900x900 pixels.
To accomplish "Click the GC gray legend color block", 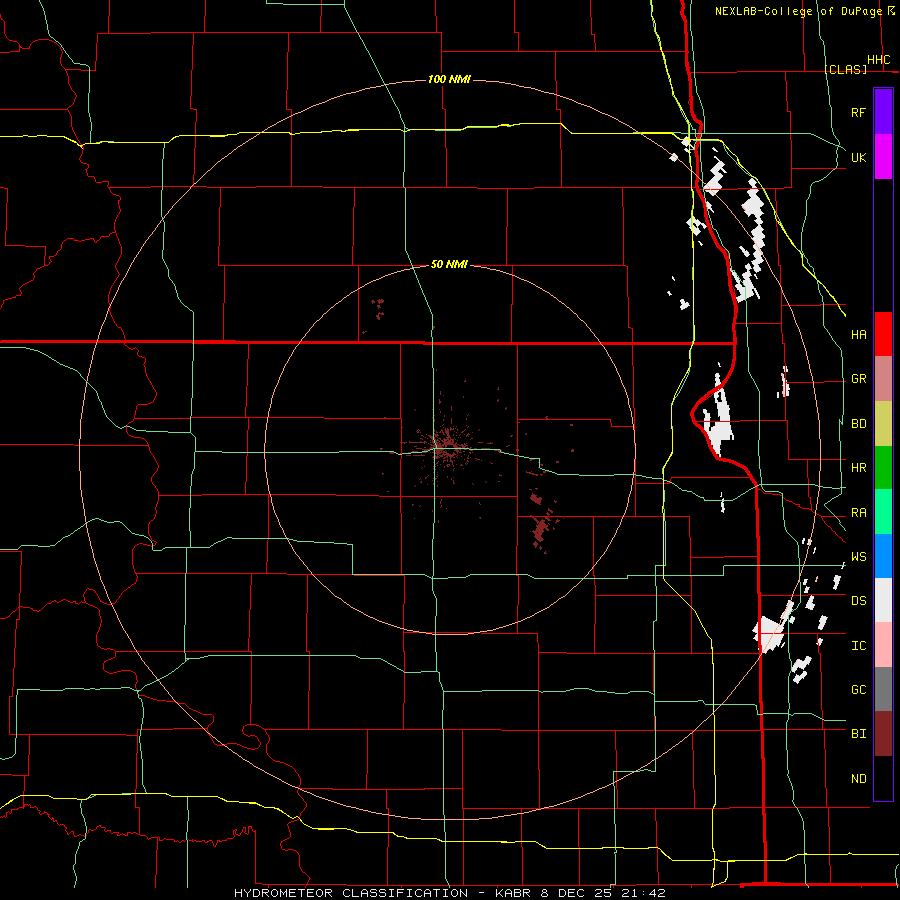I will pyautogui.click(x=883, y=689).
